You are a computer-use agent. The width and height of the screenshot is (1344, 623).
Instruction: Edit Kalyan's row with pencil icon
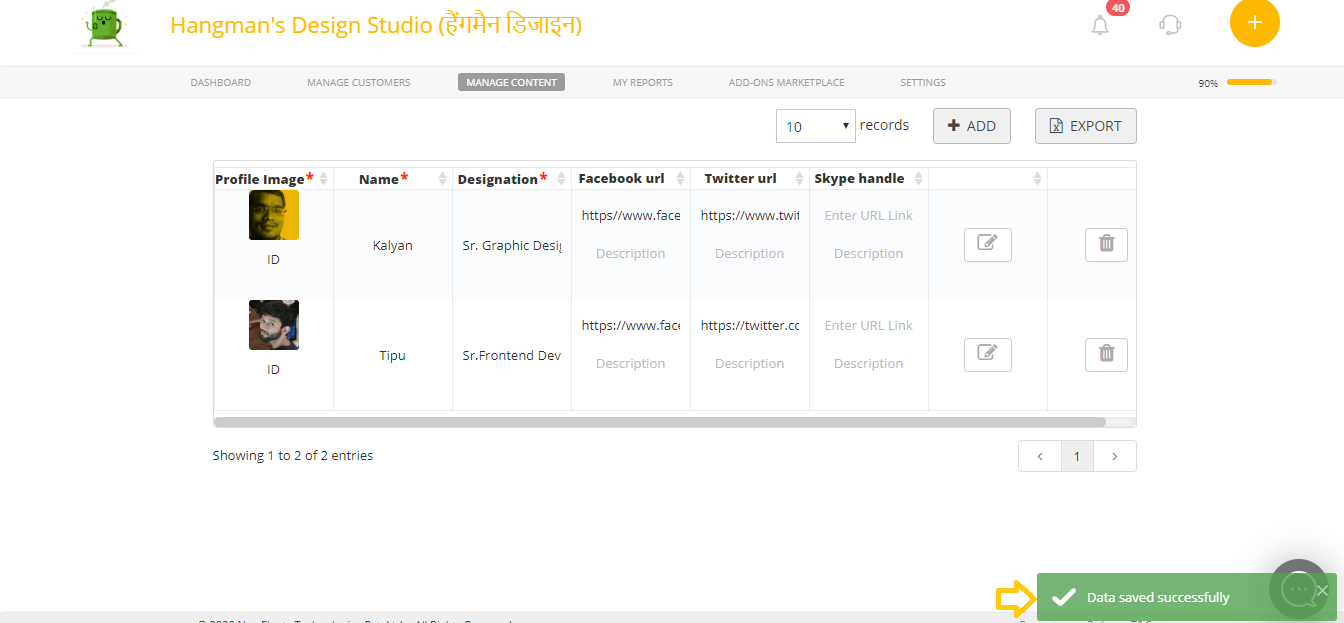coord(987,245)
